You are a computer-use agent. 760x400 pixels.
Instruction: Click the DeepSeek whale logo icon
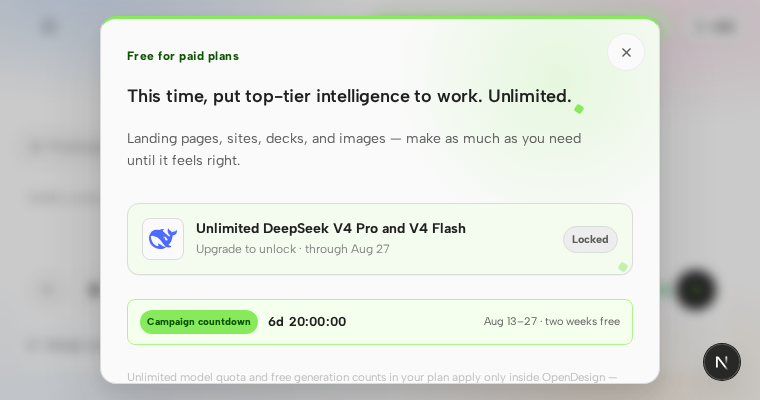[x=163, y=239]
